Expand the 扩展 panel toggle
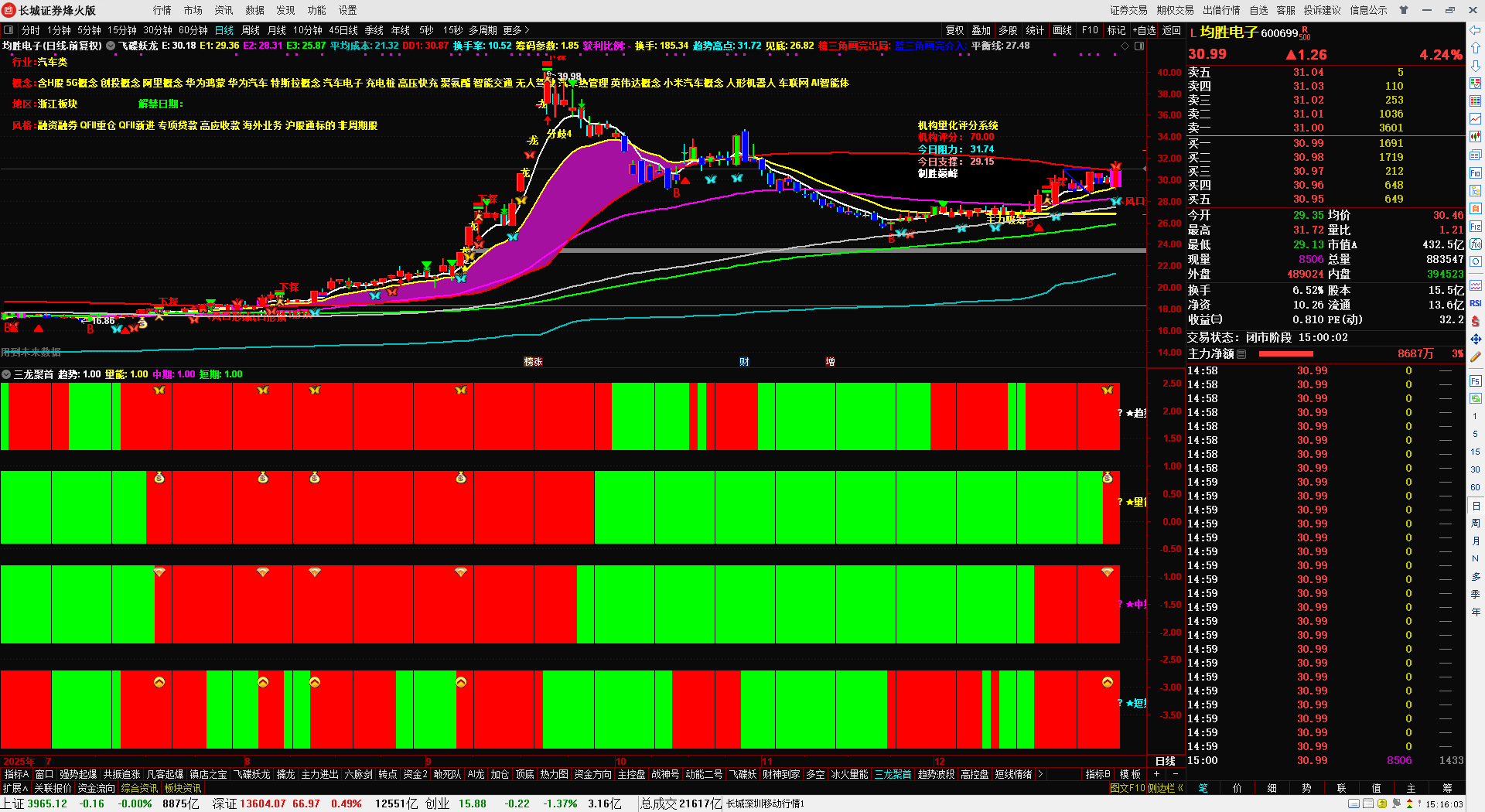The height and width of the screenshot is (812, 1485). tap(15, 788)
